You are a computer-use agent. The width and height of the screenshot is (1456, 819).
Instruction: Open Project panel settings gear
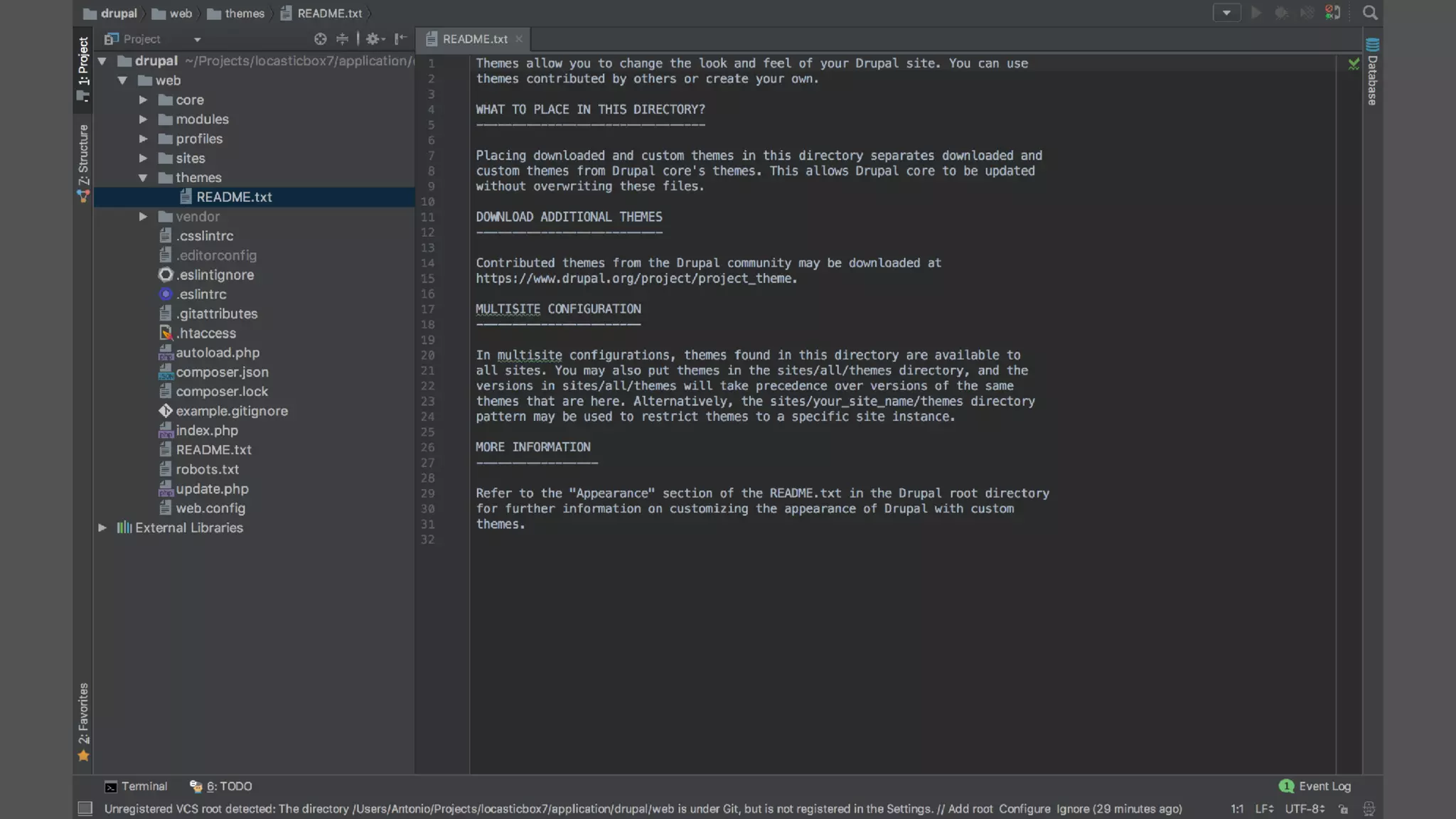coord(373,39)
